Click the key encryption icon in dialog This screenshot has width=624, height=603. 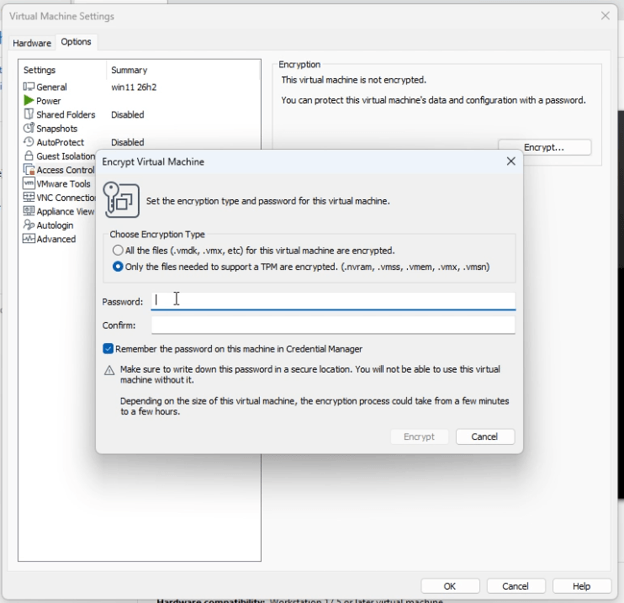[121, 200]
